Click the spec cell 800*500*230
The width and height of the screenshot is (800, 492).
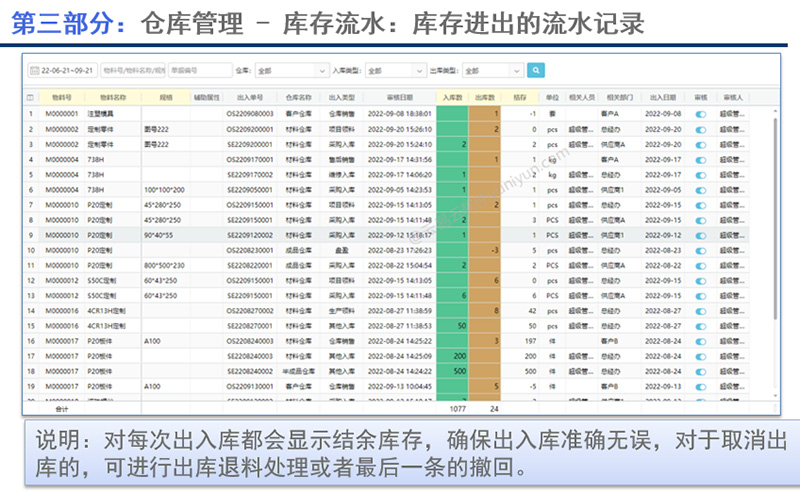[x=166, y=265]
